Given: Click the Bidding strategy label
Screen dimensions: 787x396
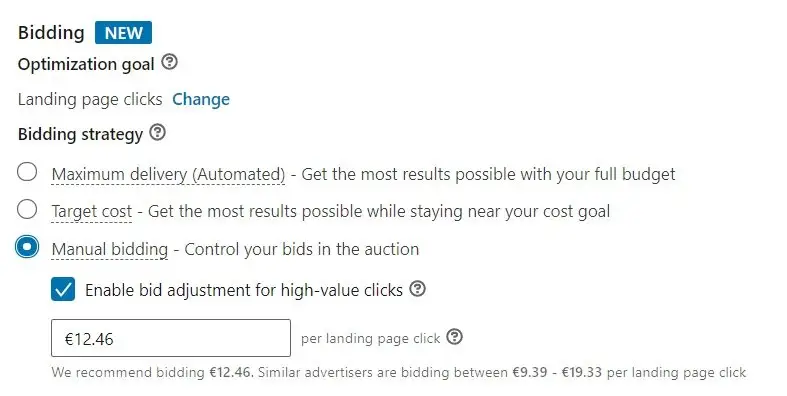Looking at the screenshot, I should click(x=80, y=135).
